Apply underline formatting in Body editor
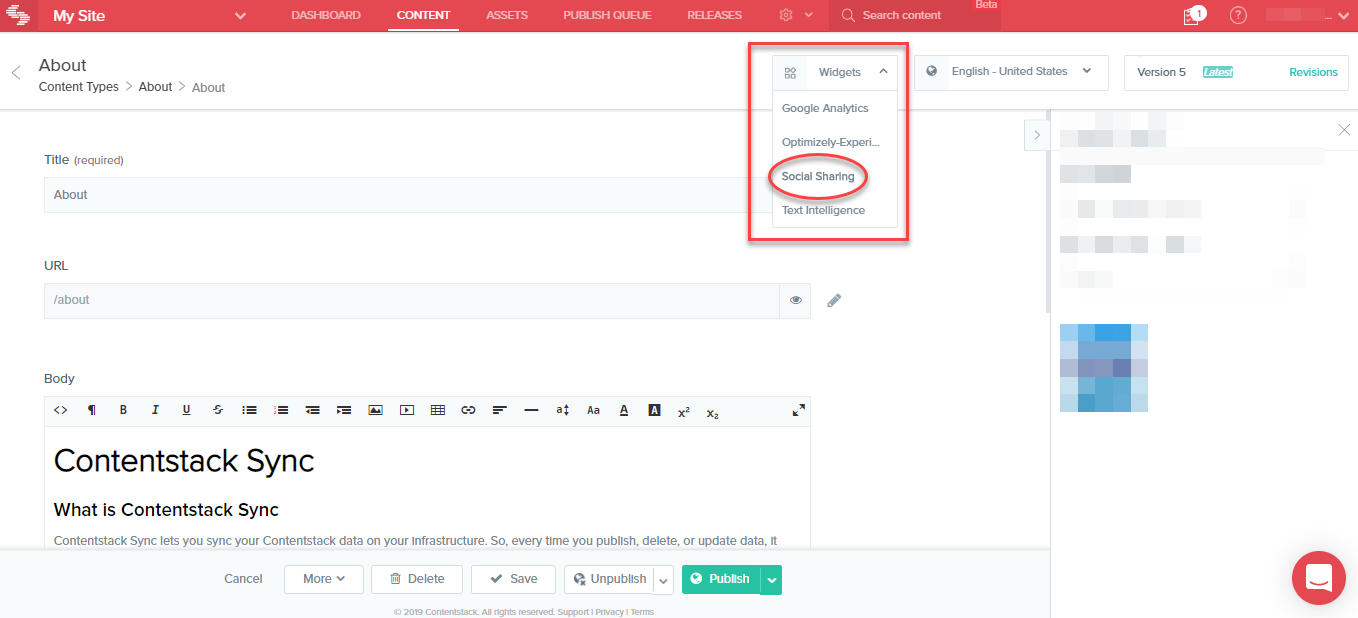The height and width of the screenshot is (618, 1358). (186, 410)
